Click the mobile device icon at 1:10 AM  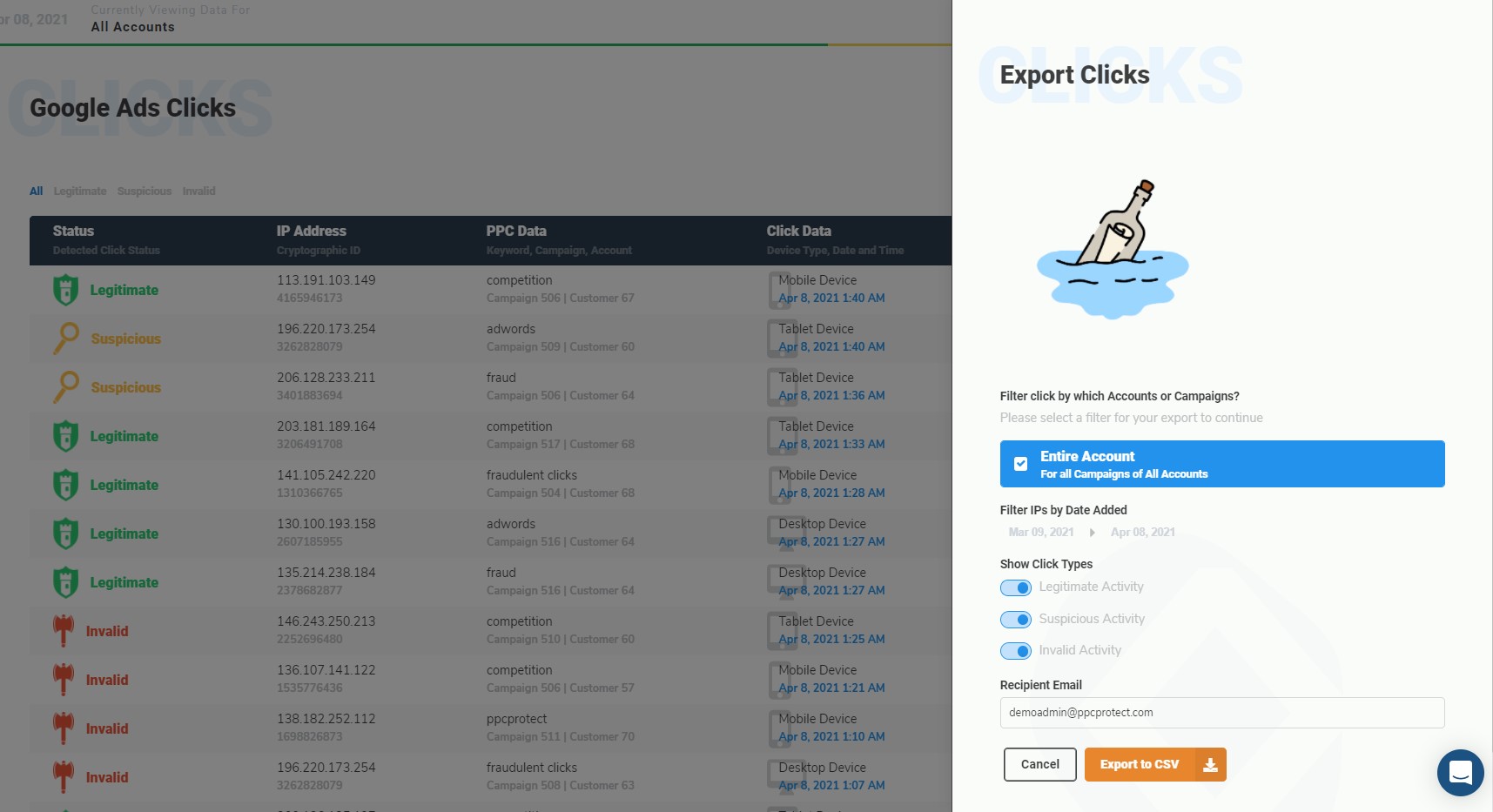click(780, 728)
